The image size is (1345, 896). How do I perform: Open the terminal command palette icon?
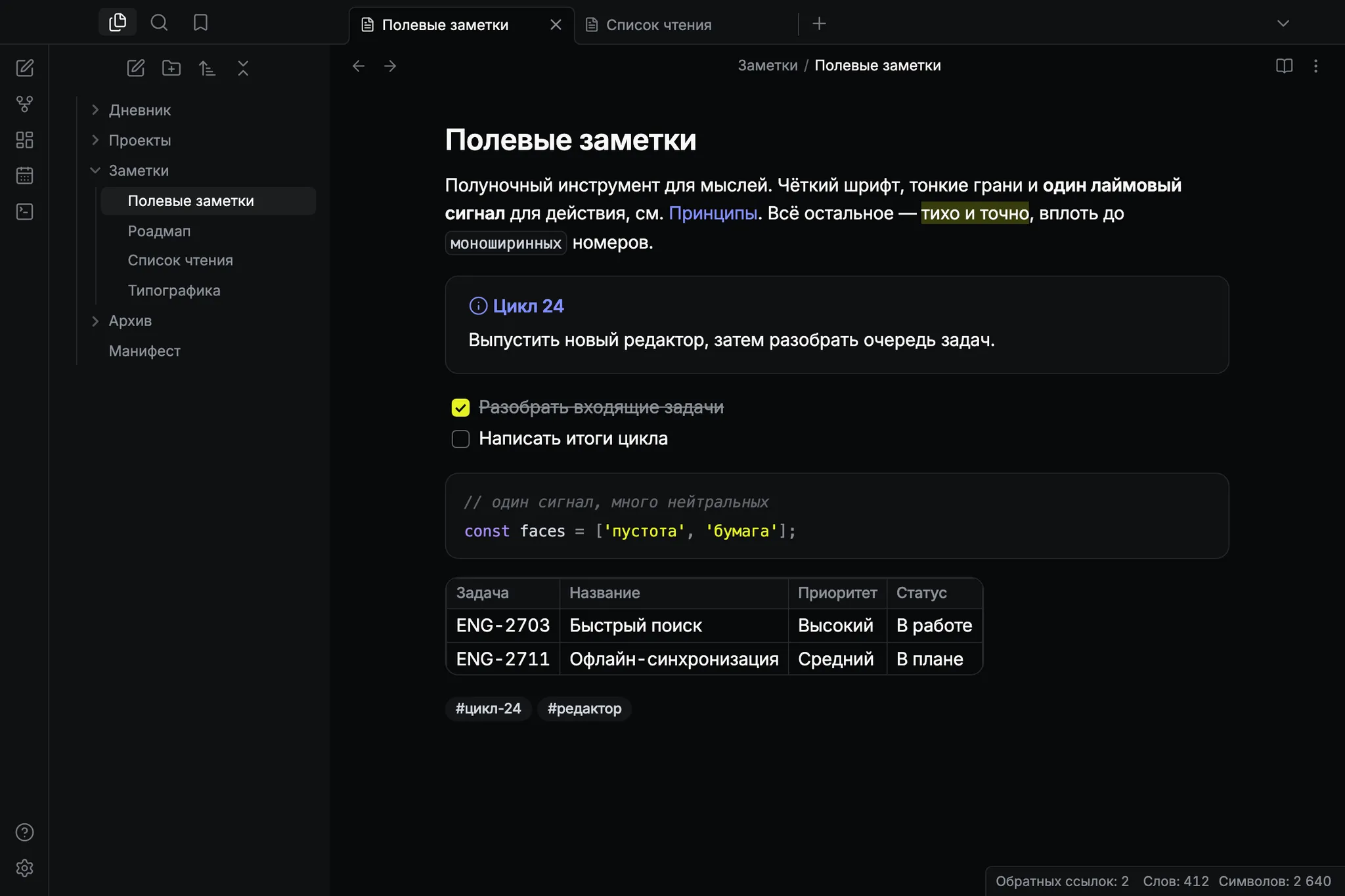24,211
